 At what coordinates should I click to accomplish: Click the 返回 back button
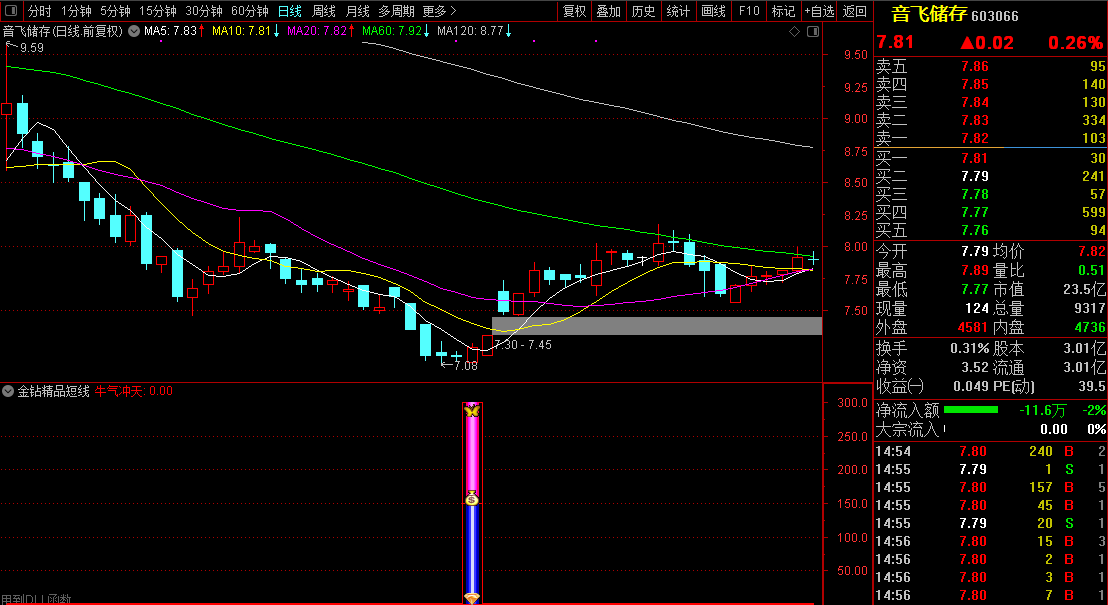pyautogui.click(x=855, y=11)
